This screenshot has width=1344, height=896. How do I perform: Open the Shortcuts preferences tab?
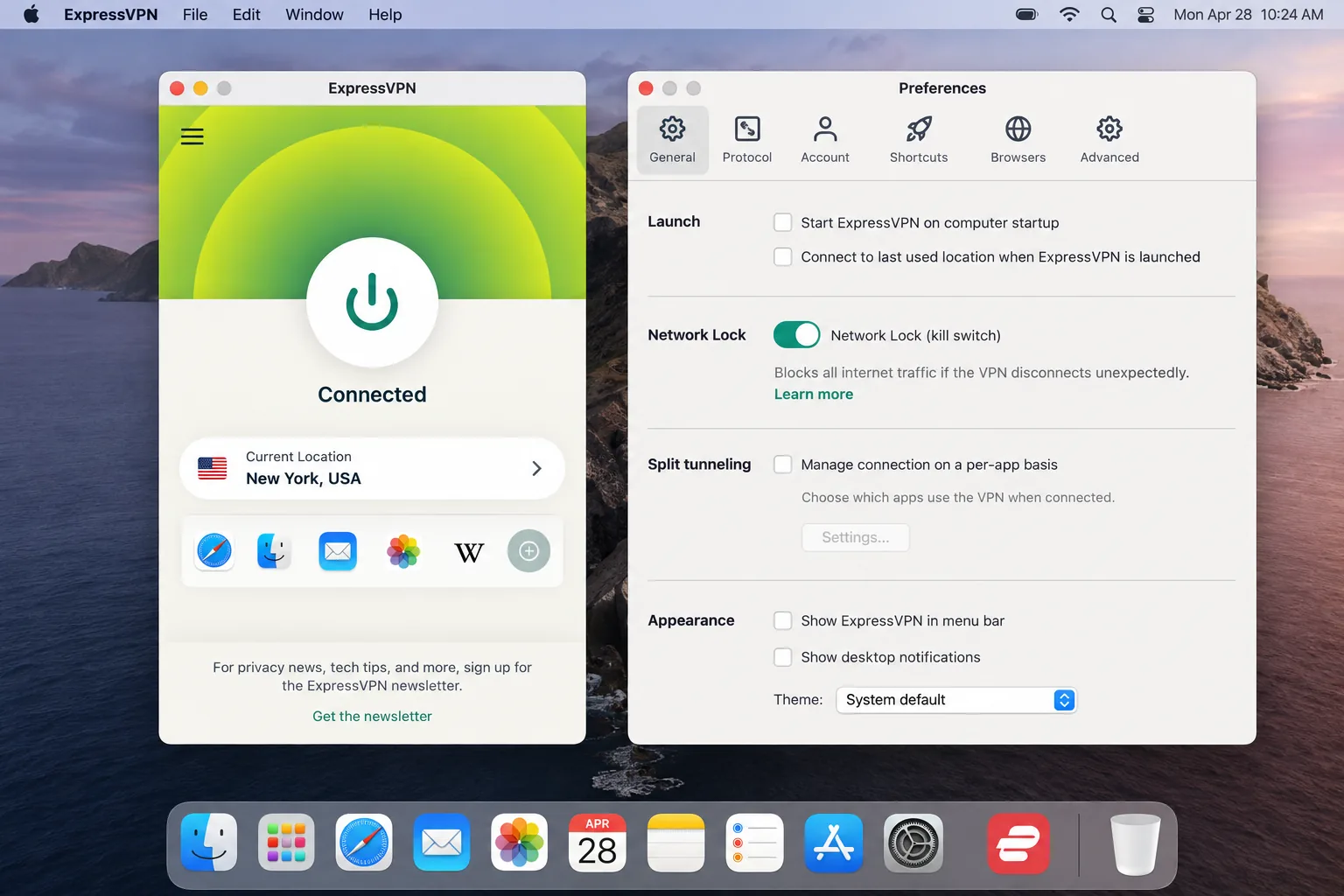(919, 140)
